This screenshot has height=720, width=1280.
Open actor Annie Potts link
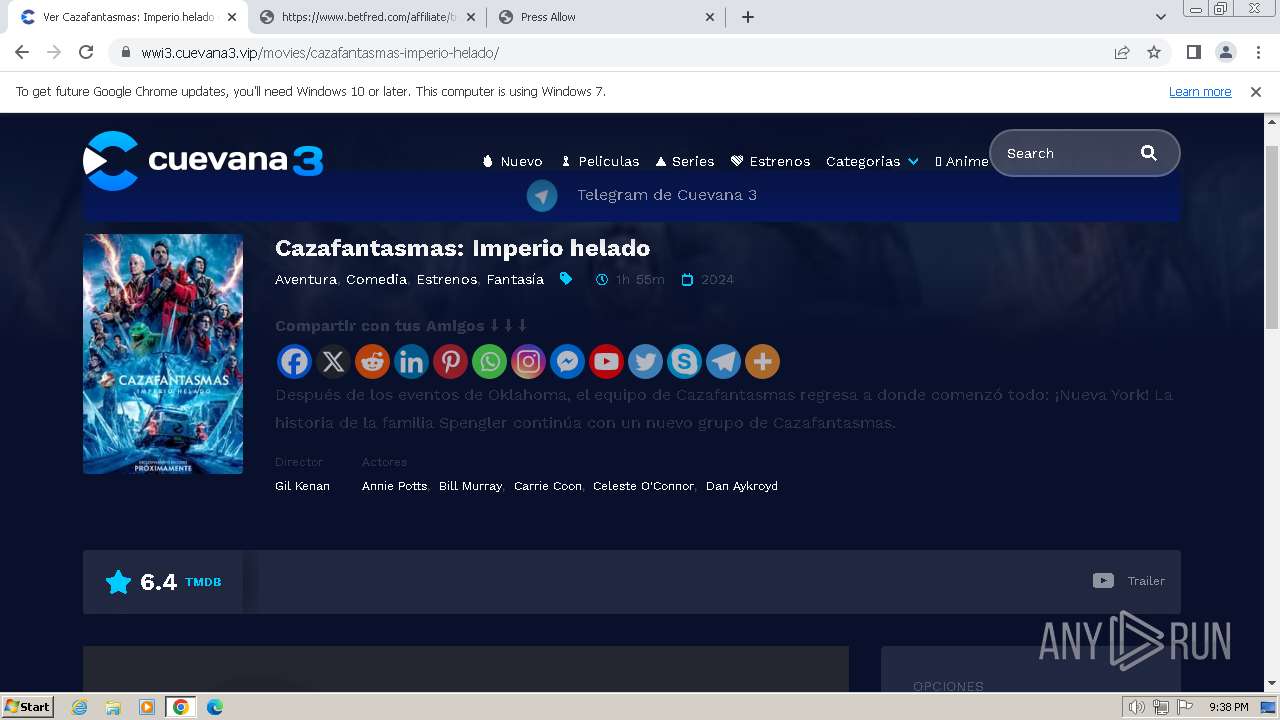tap(394, 486)
